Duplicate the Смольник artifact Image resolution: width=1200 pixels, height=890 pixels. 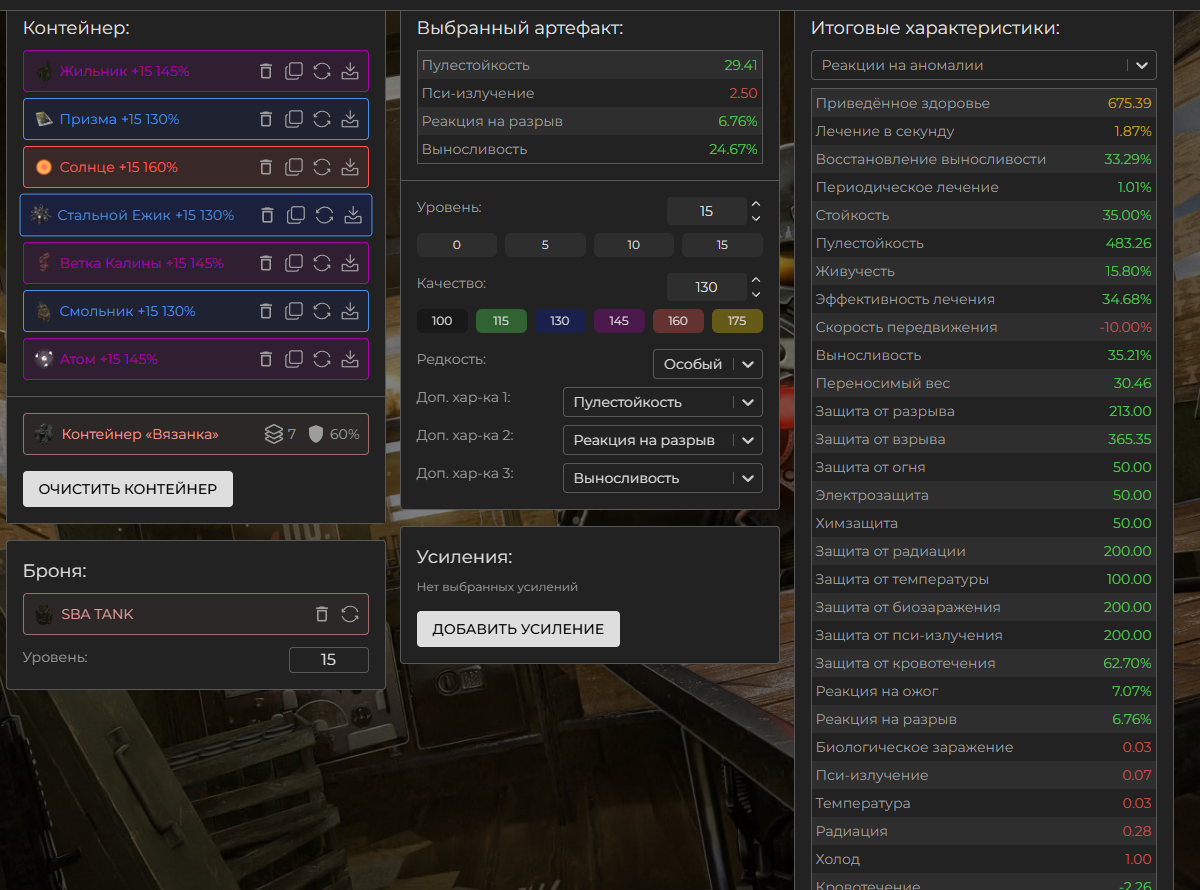[x=294, y=311]
